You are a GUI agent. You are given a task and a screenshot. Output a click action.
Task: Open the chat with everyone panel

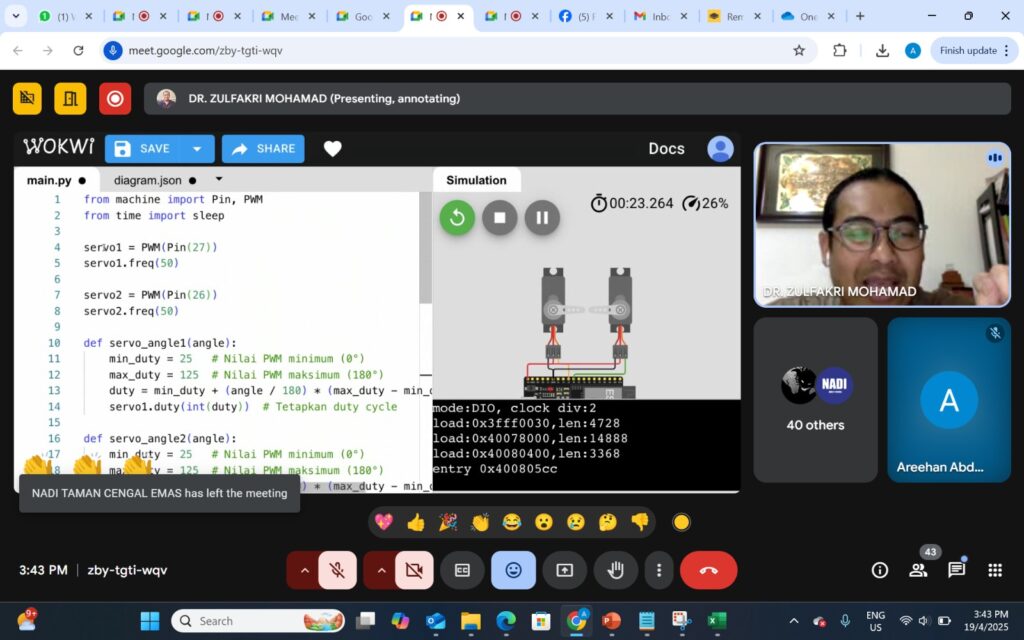click(956, 570)
